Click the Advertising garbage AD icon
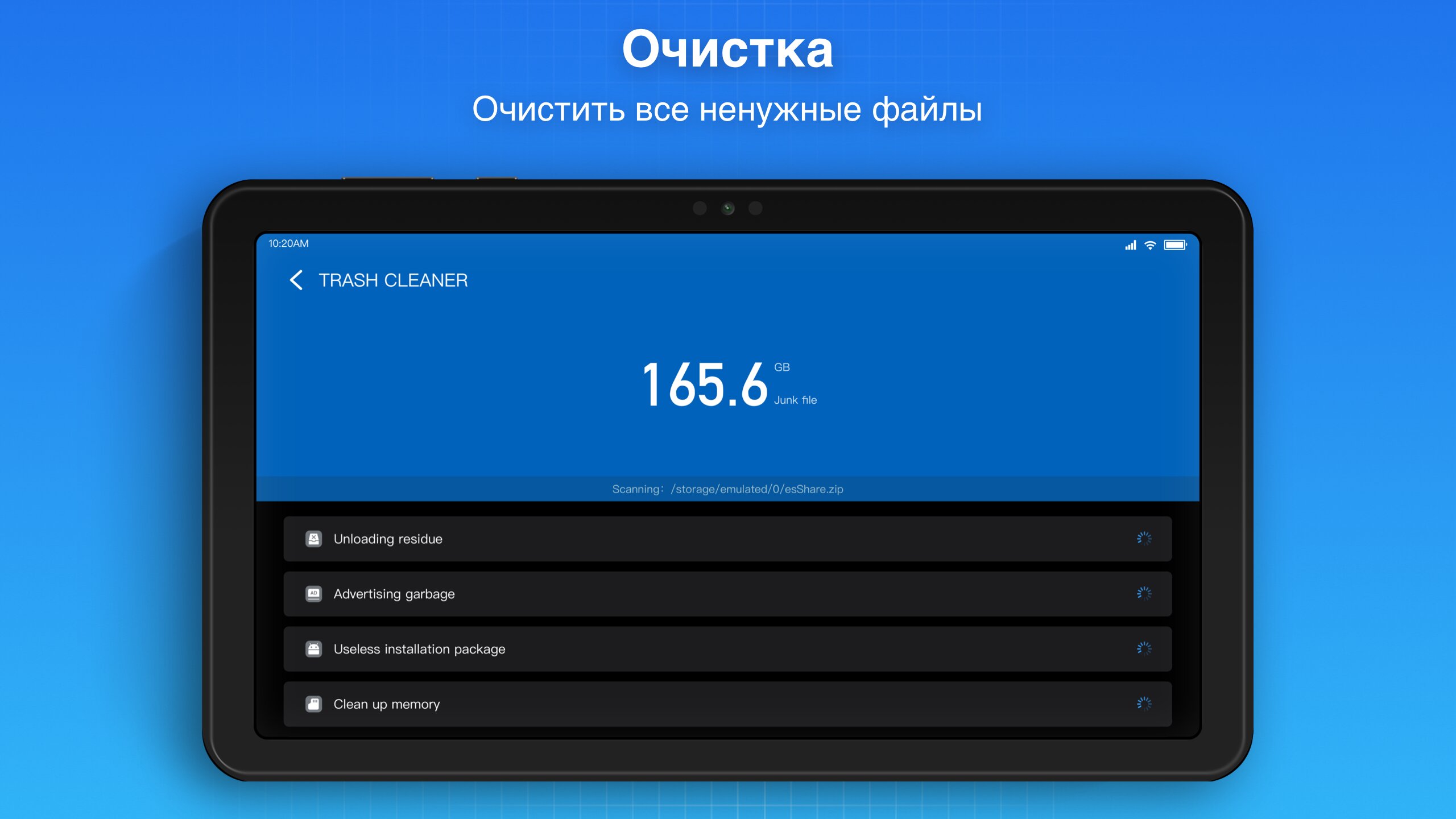The width and height of the screenshot is (1456, 819). pyautogui.click(x=313, y=594)
